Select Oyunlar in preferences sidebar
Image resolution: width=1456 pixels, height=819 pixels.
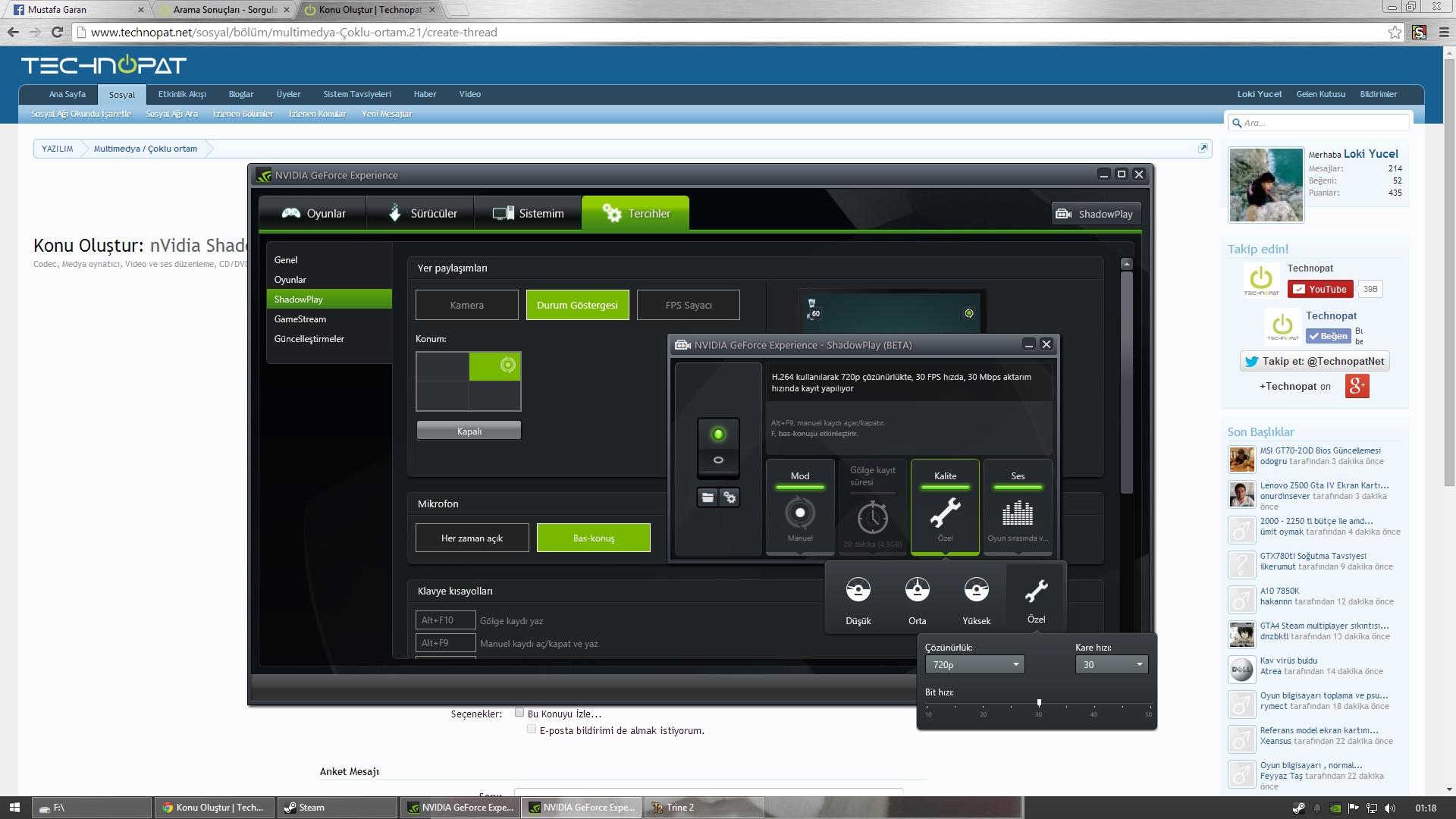coord(329,280)
